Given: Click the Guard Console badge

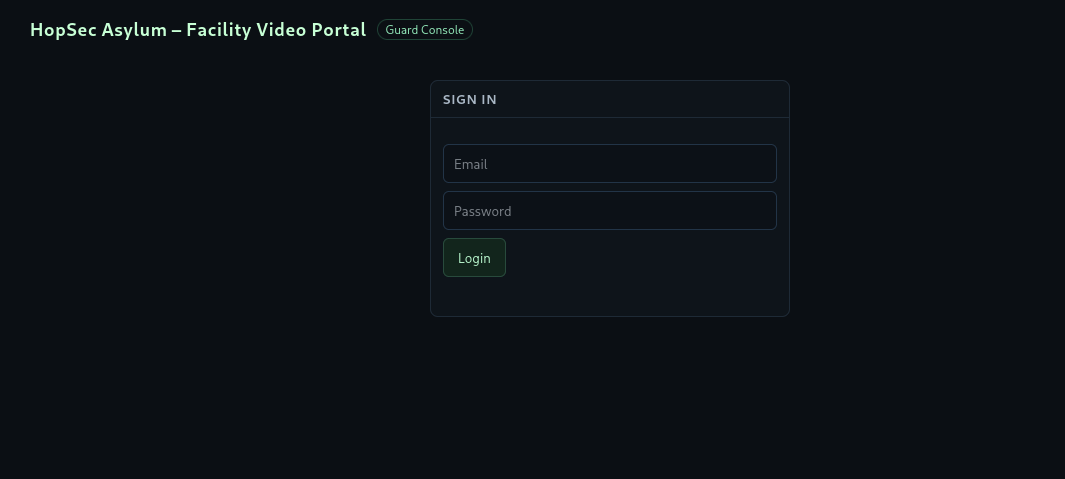Looking at the screenshot, I should 424,30.
